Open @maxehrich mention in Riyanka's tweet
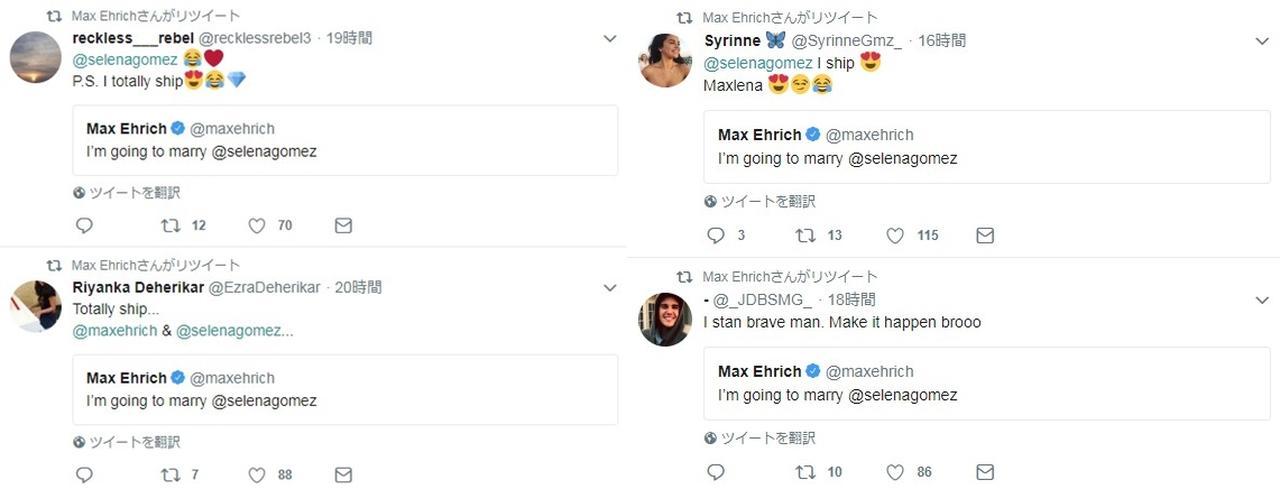Viewport: 1280px width, 489px height. tap(115, 331)
